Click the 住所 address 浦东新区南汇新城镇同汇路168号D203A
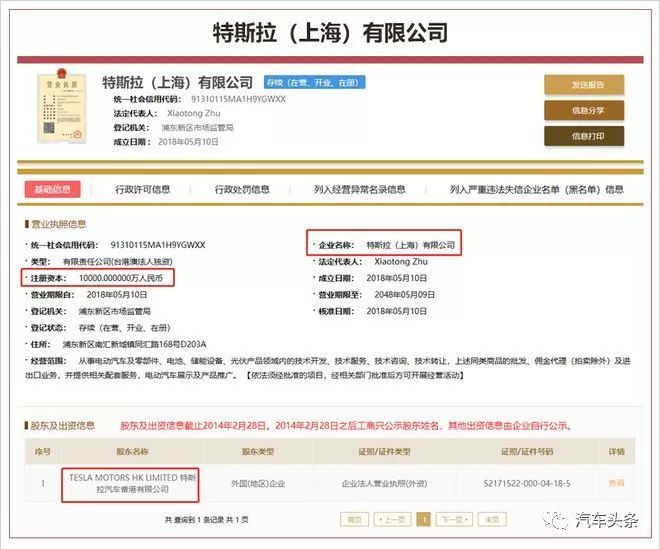This screenshot has height=549, width=660. tap(134, 344)
